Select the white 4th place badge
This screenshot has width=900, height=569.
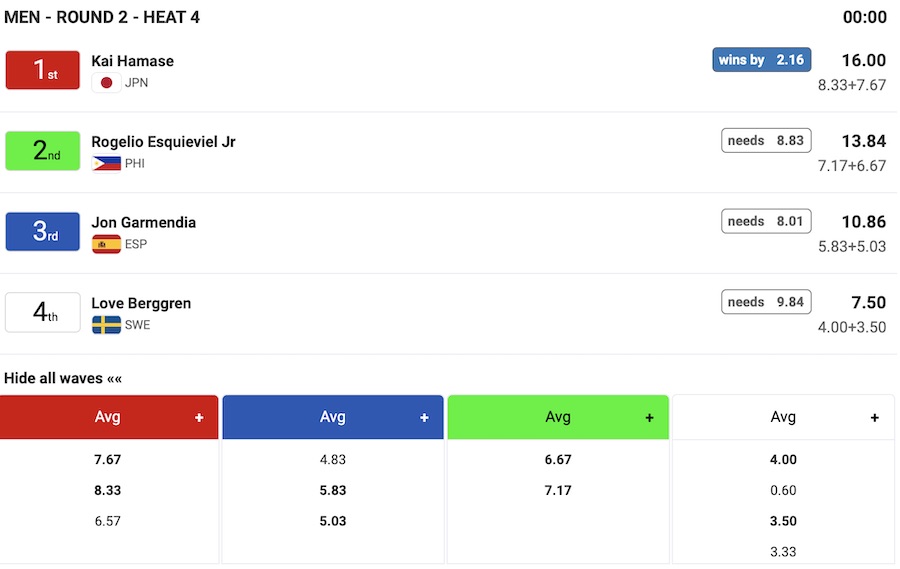coord(43,312)
